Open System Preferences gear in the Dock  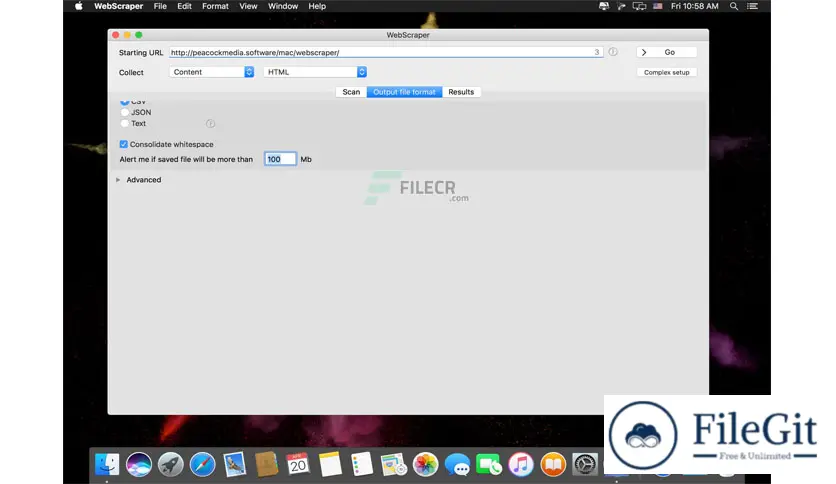point(585,464)
